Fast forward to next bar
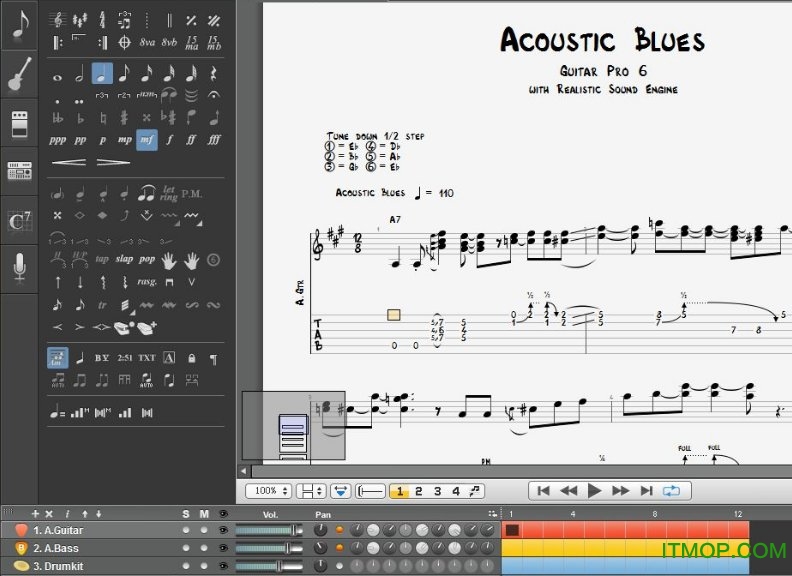The height and width of the screenshot is (576, 792). 621,491
